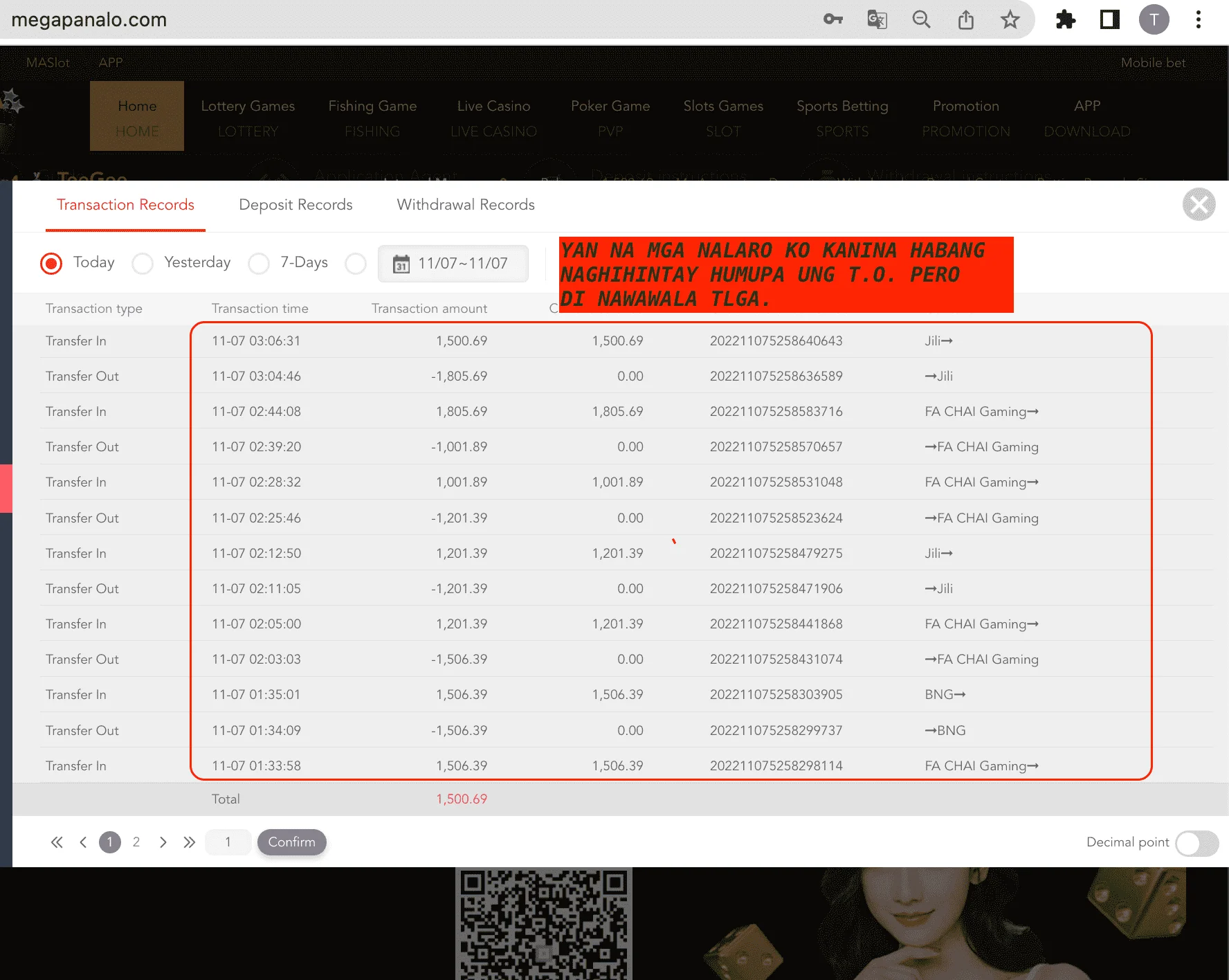Viewport: 1229px width, 980px height.
Task: Select the Yesterday radio button
Action: tap(143, 264)
